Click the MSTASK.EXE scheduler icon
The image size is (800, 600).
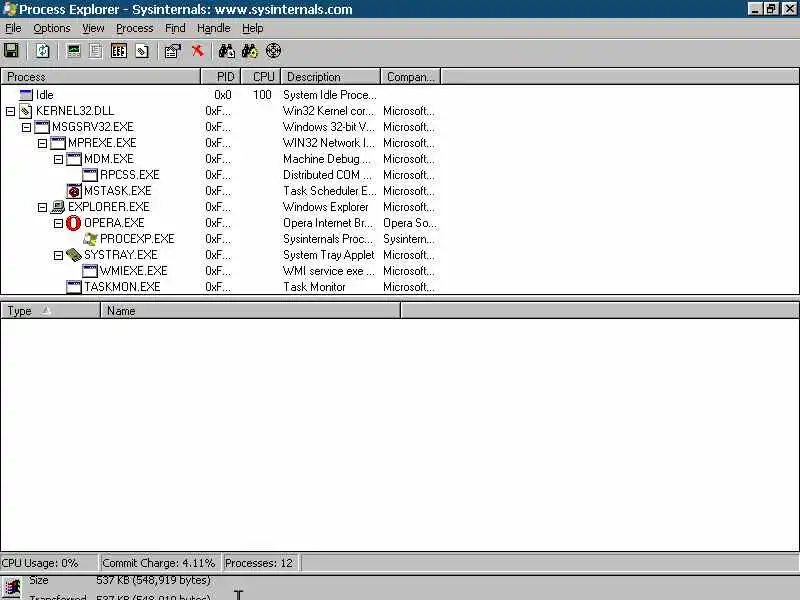pos(74,191)
